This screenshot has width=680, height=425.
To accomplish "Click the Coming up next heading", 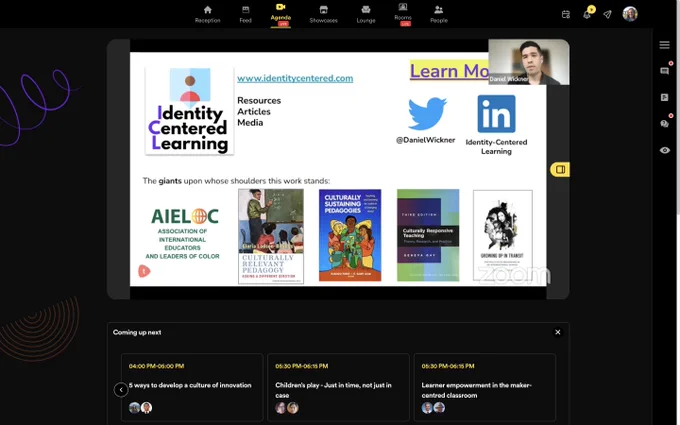I will (137, 332).
